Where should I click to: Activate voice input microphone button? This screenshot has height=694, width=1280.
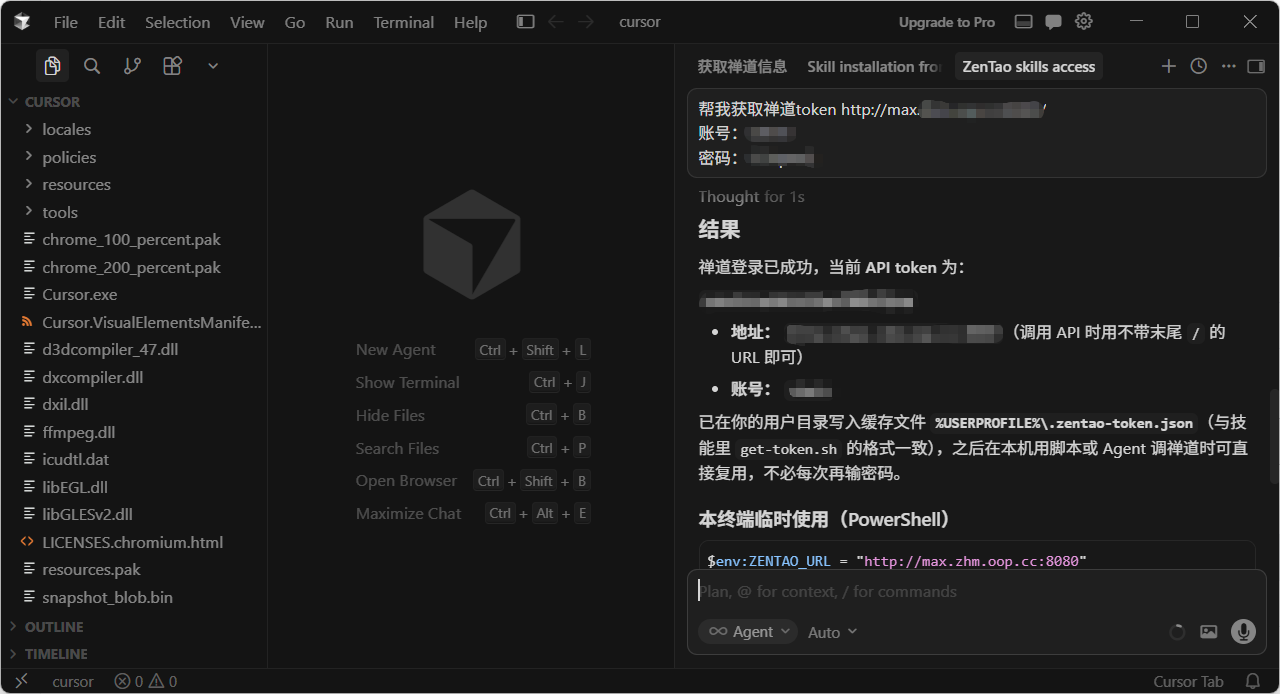[x=1243, y=631]
